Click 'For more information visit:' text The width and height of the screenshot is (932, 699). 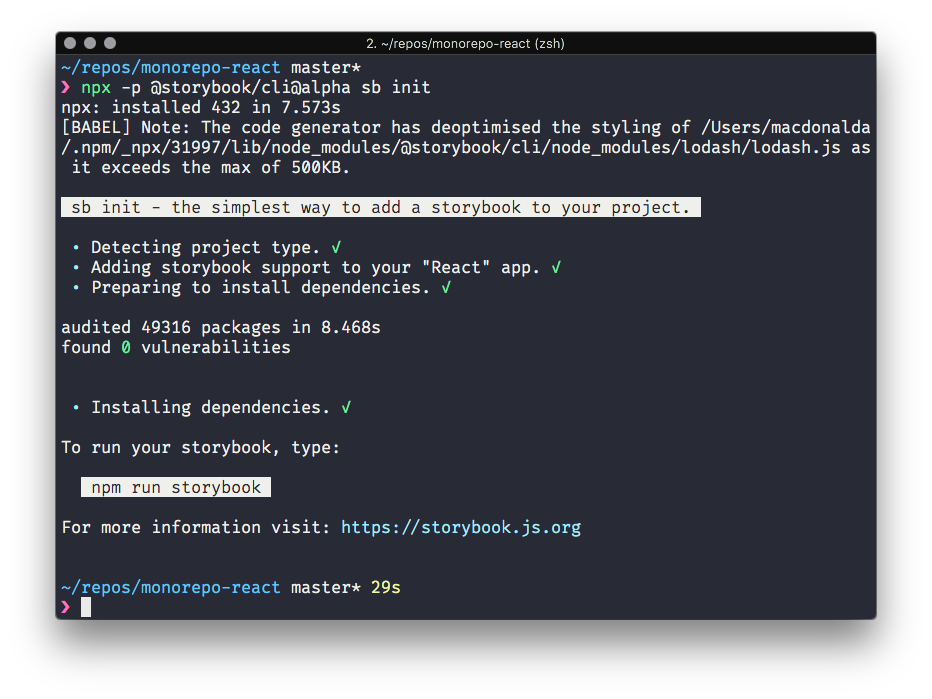pyautogui.click(x=196, y=527)
